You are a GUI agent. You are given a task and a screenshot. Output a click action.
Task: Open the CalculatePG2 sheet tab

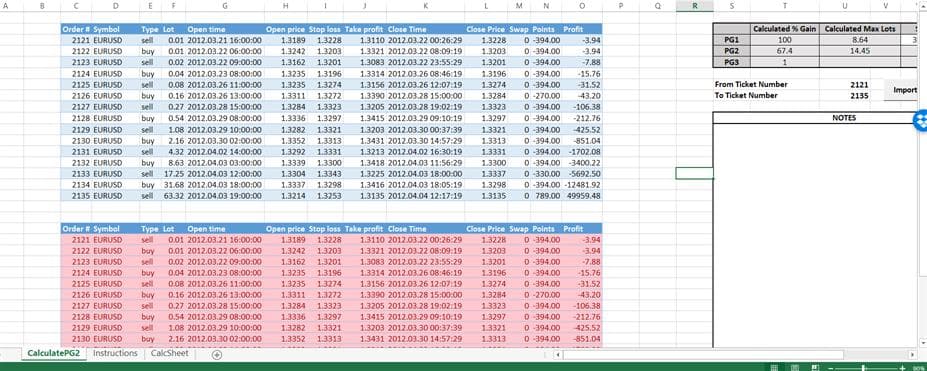click(x=54, y=353)
